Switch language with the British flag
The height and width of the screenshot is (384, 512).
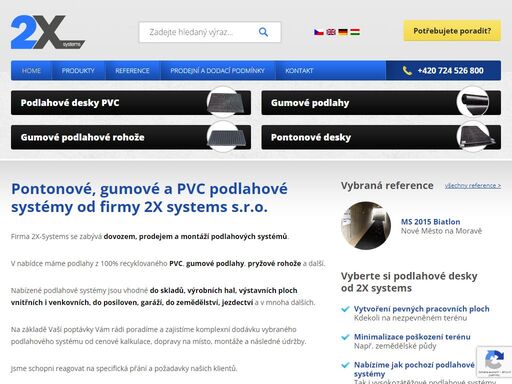[331, 32]
